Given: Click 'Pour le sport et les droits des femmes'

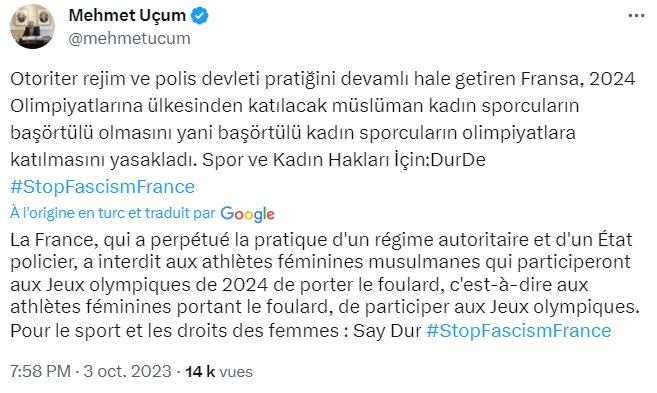Looking at the screenshot, I should (174, 331).
